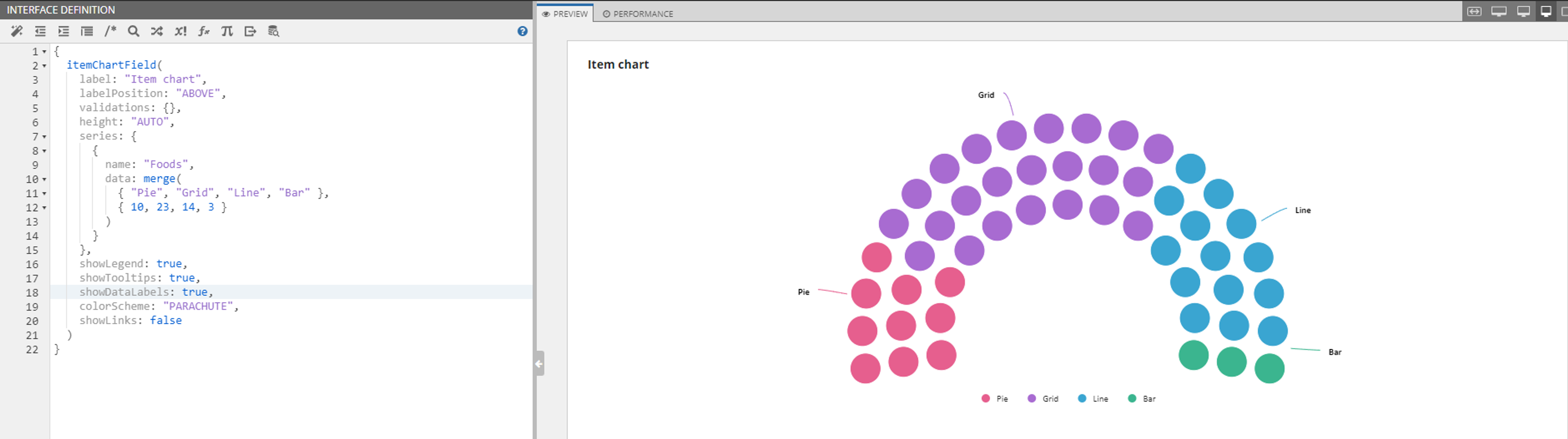Collapse itemChartField fold on line 2
The image size is (1568, 439).
pyautogui.click(x=45, y=66)
